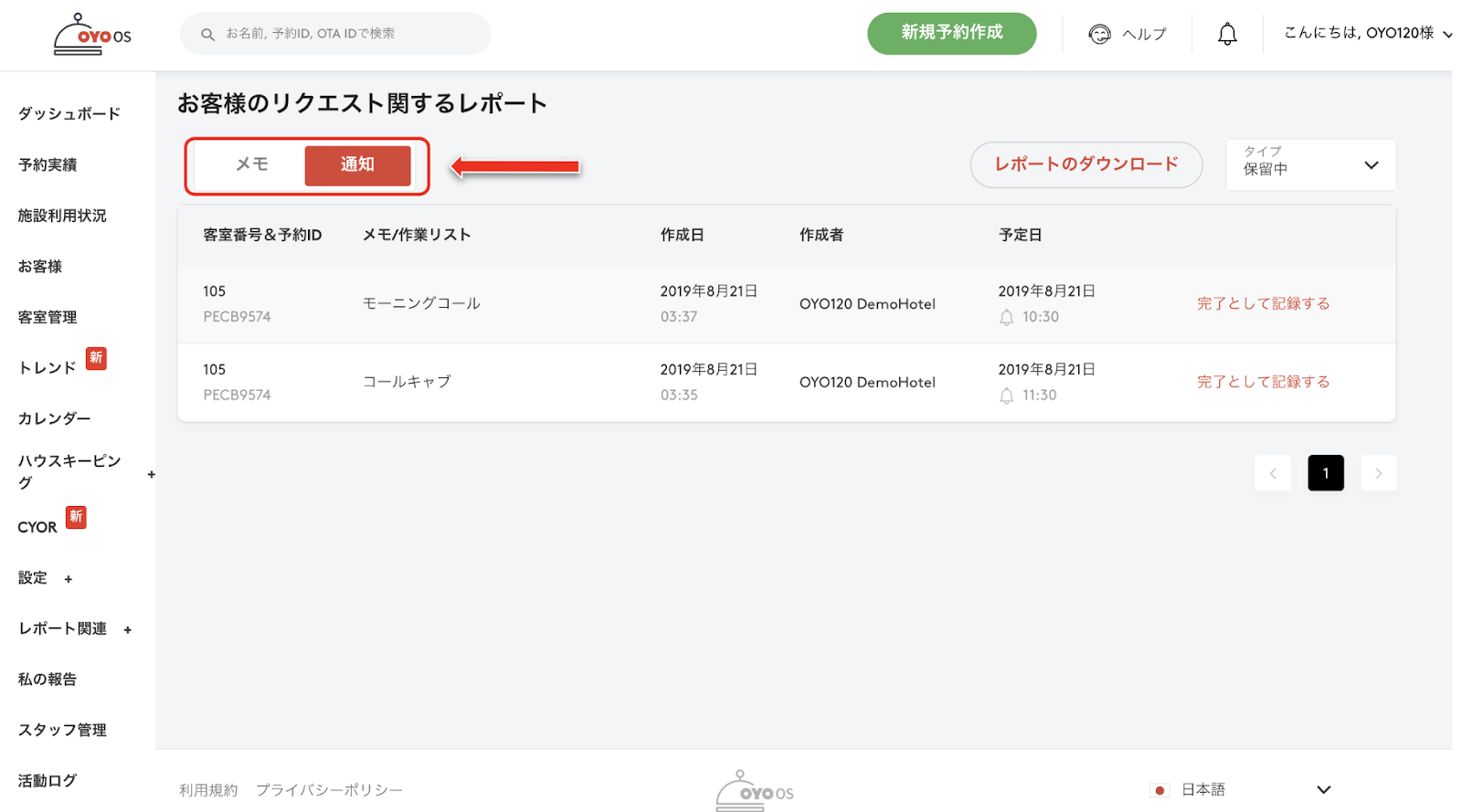1462x812 pixels.
Task: Click ヘルプ link in header
Action: pyautogui.click(x=1144, y=34)
